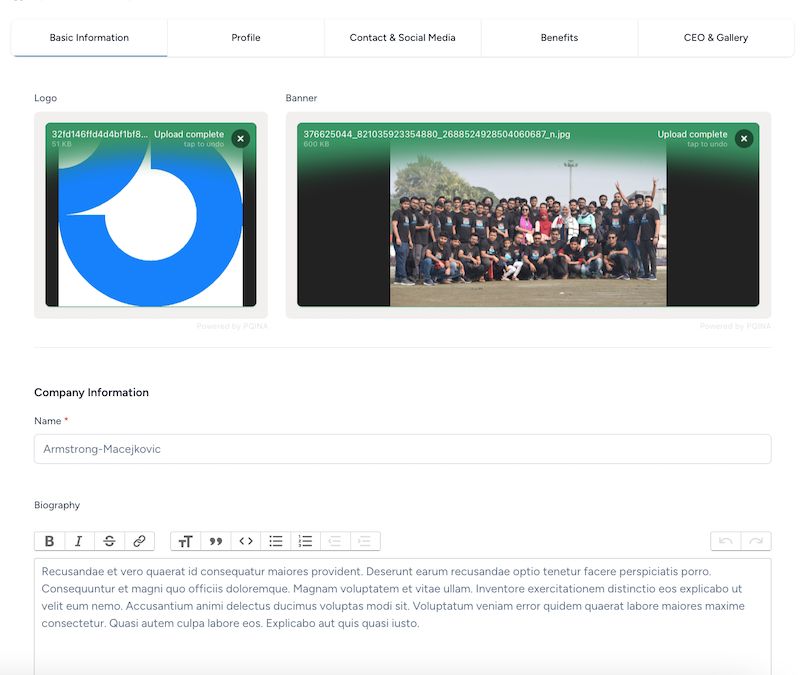This screenshot has height=675, width=800.
Task: Insert a code block
Action: (246, 541)
